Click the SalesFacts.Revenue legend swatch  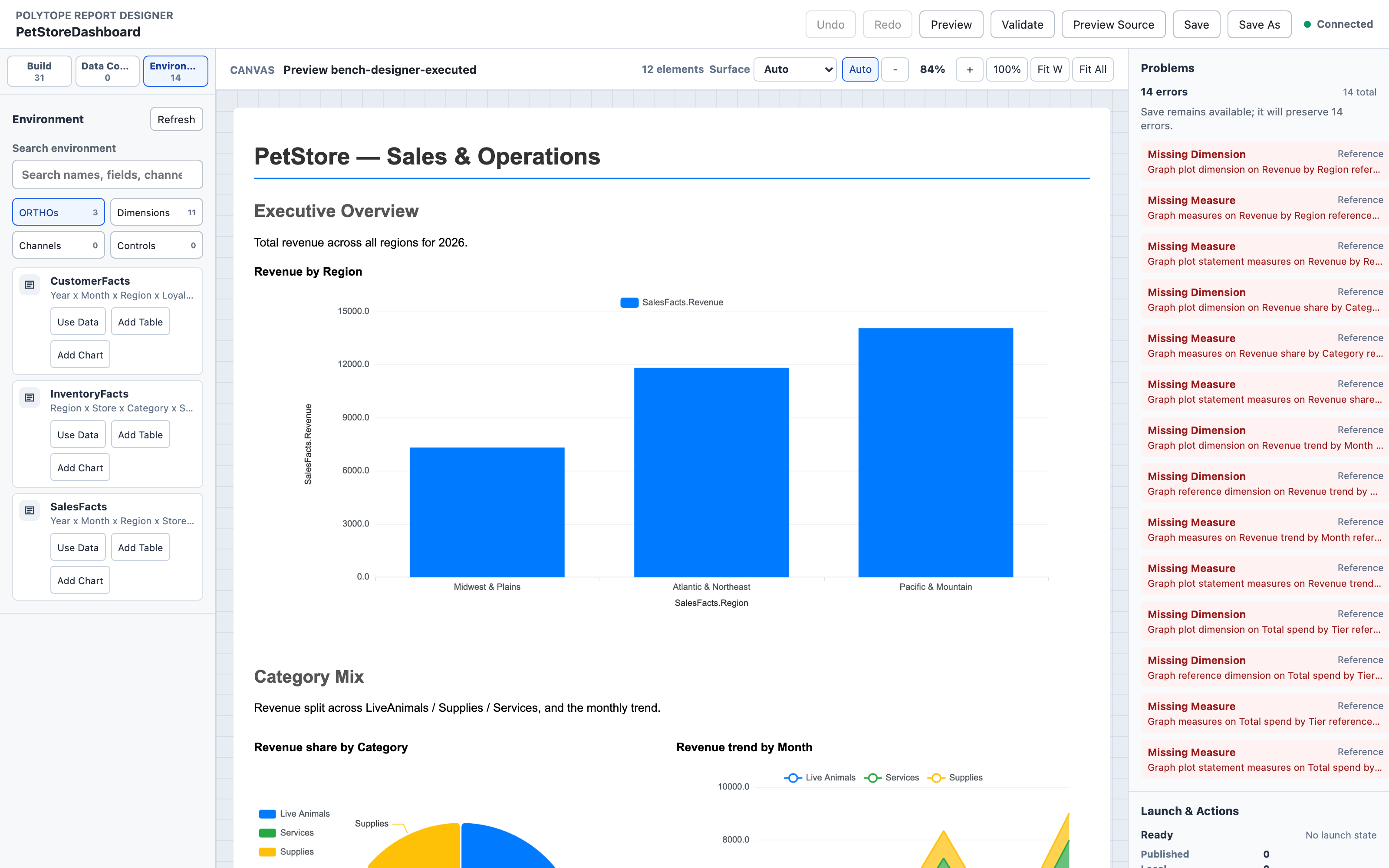tap(629, 302)
